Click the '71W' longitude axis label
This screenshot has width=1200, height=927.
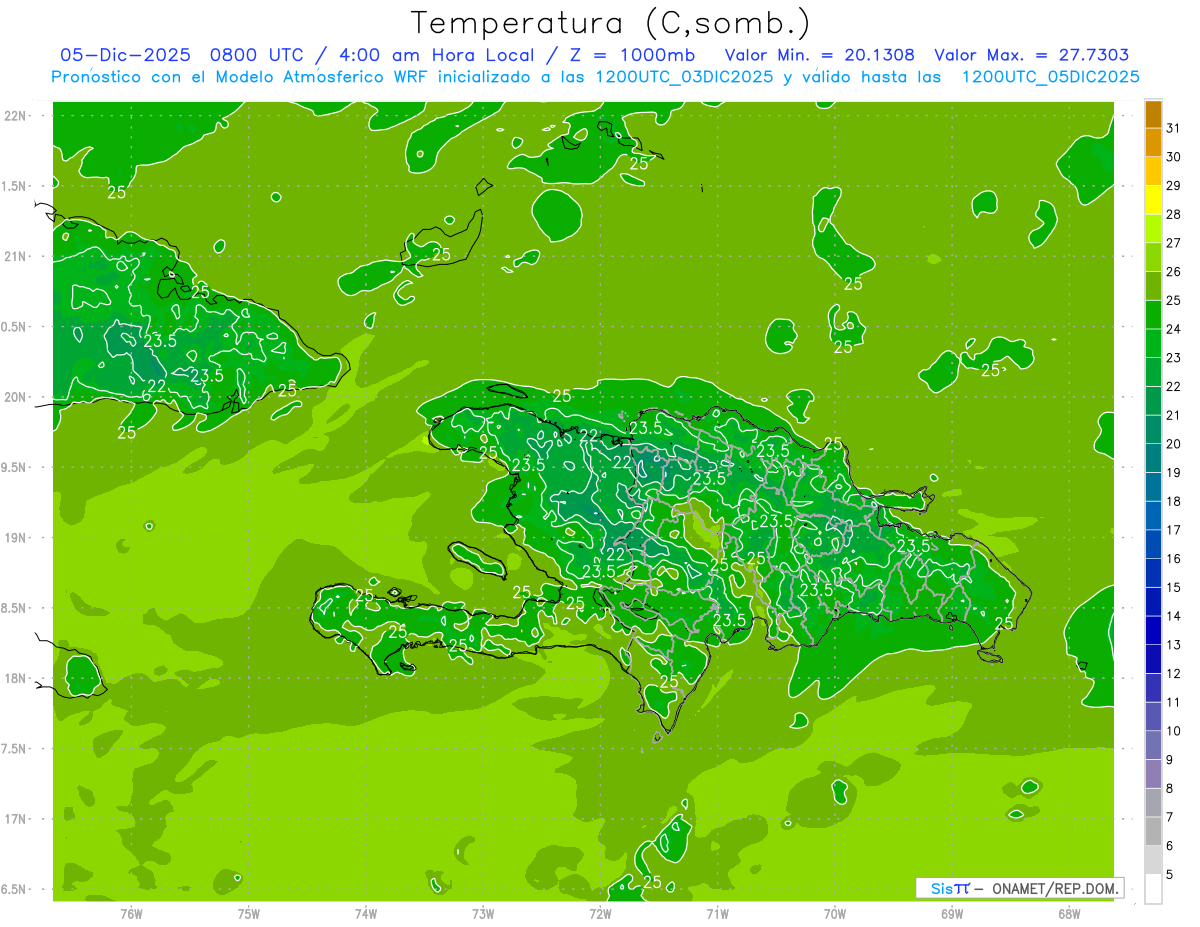[717, 914]
